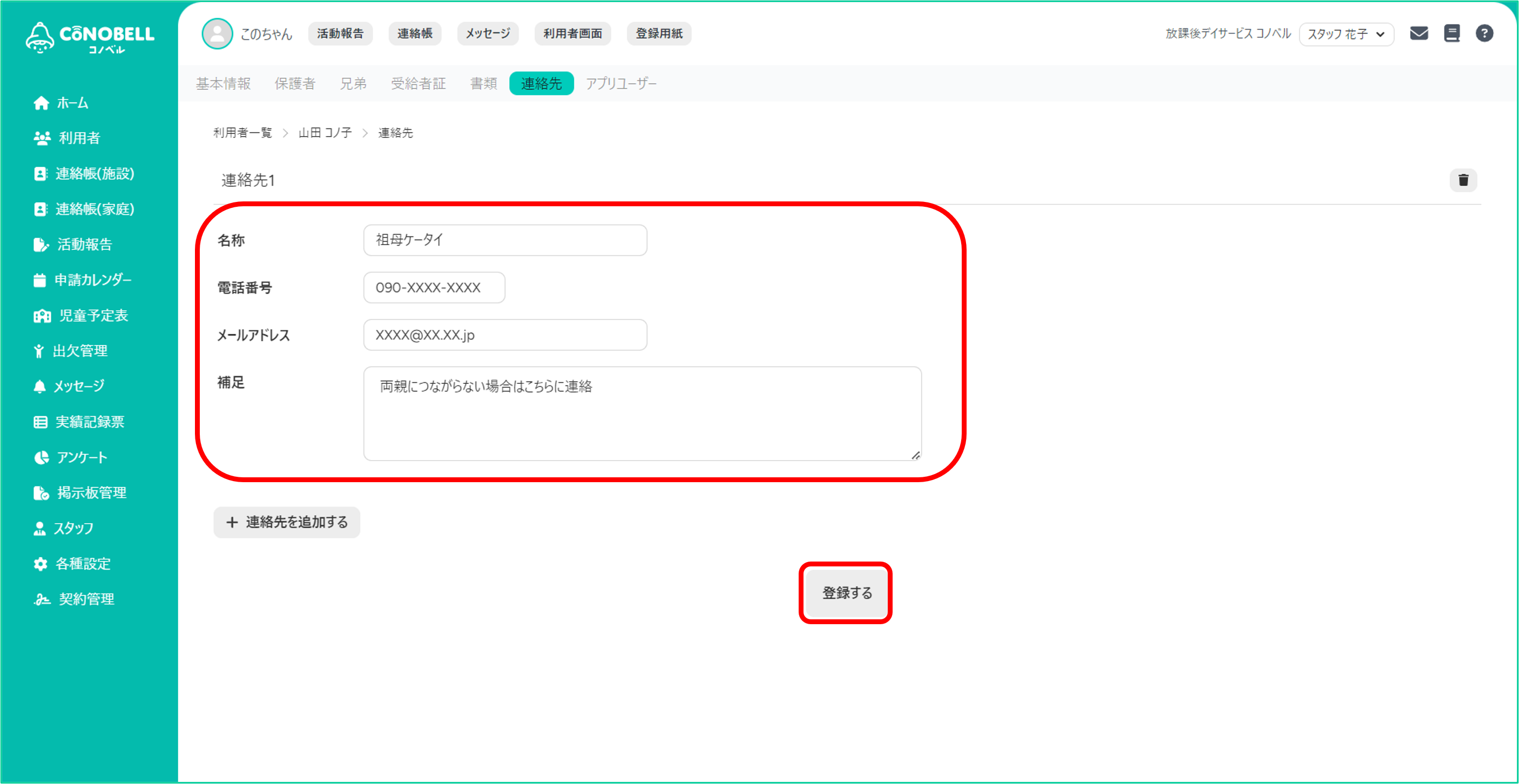Open the スタッフ 花子 dropdown
This screenshot has width=1519, height=784.
[x=1346, y=34]
